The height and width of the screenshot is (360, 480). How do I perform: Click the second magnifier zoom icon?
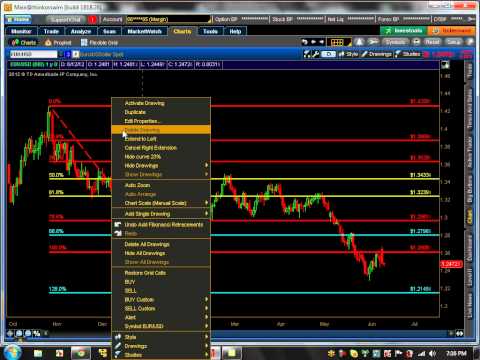(x=28, y=333)
